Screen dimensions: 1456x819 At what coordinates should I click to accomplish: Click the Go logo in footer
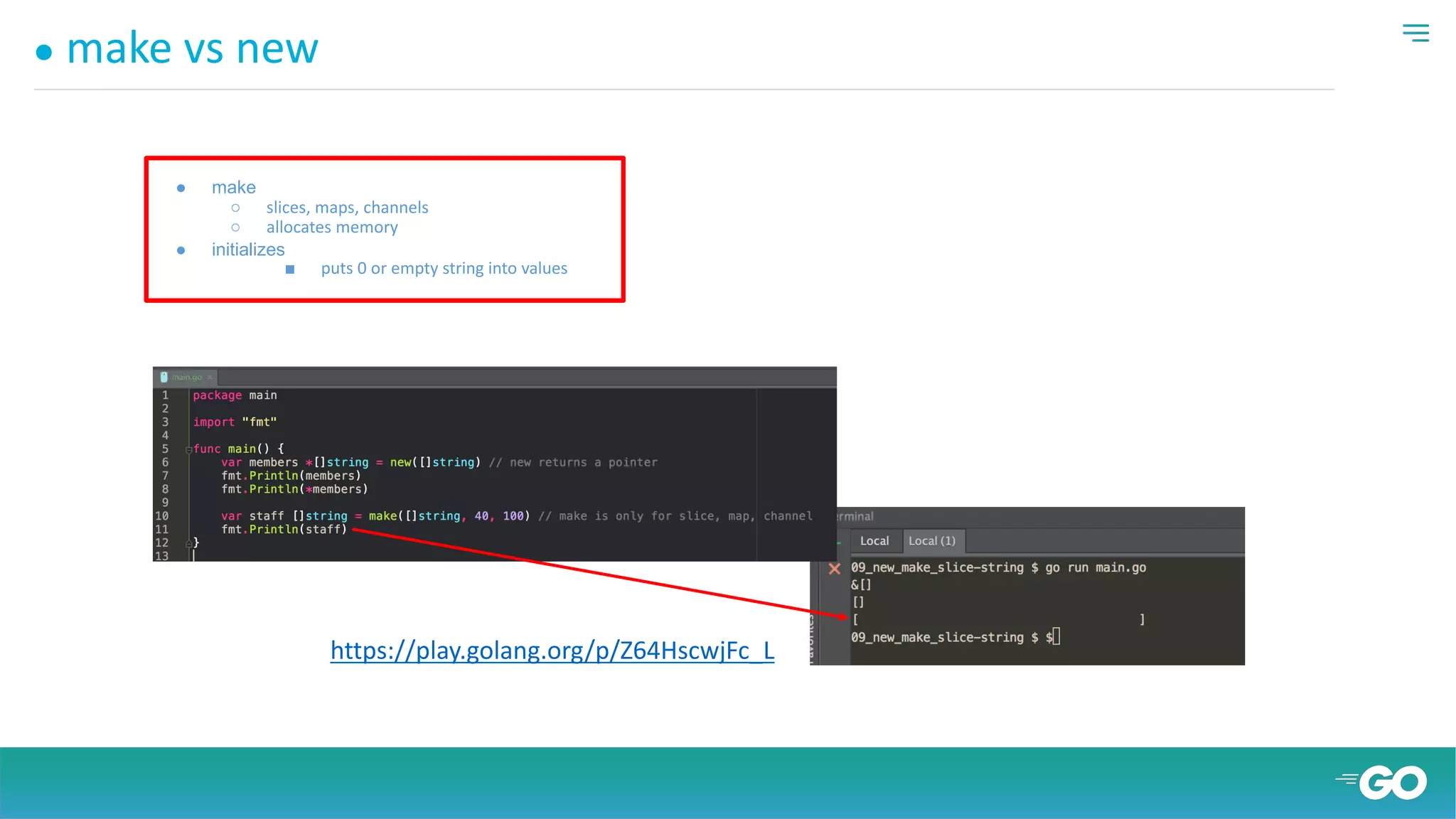[1381, 783]
